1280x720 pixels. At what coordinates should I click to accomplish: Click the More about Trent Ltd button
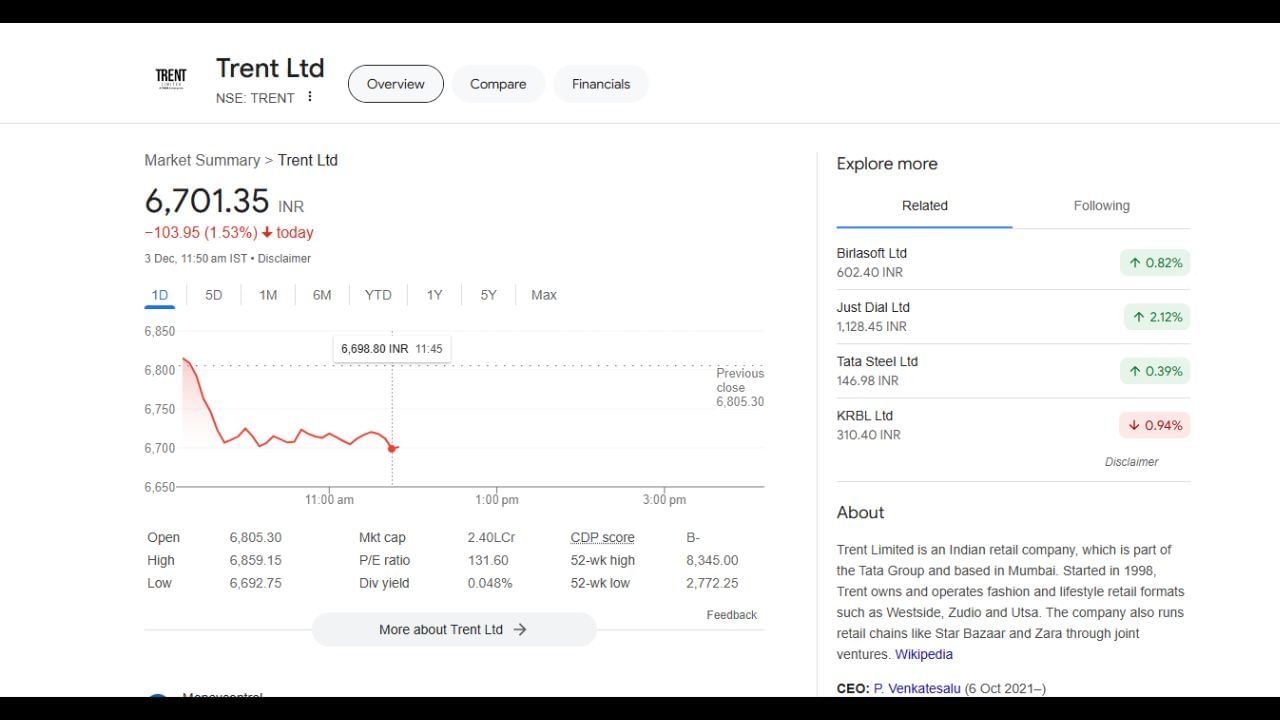(454, 630)
